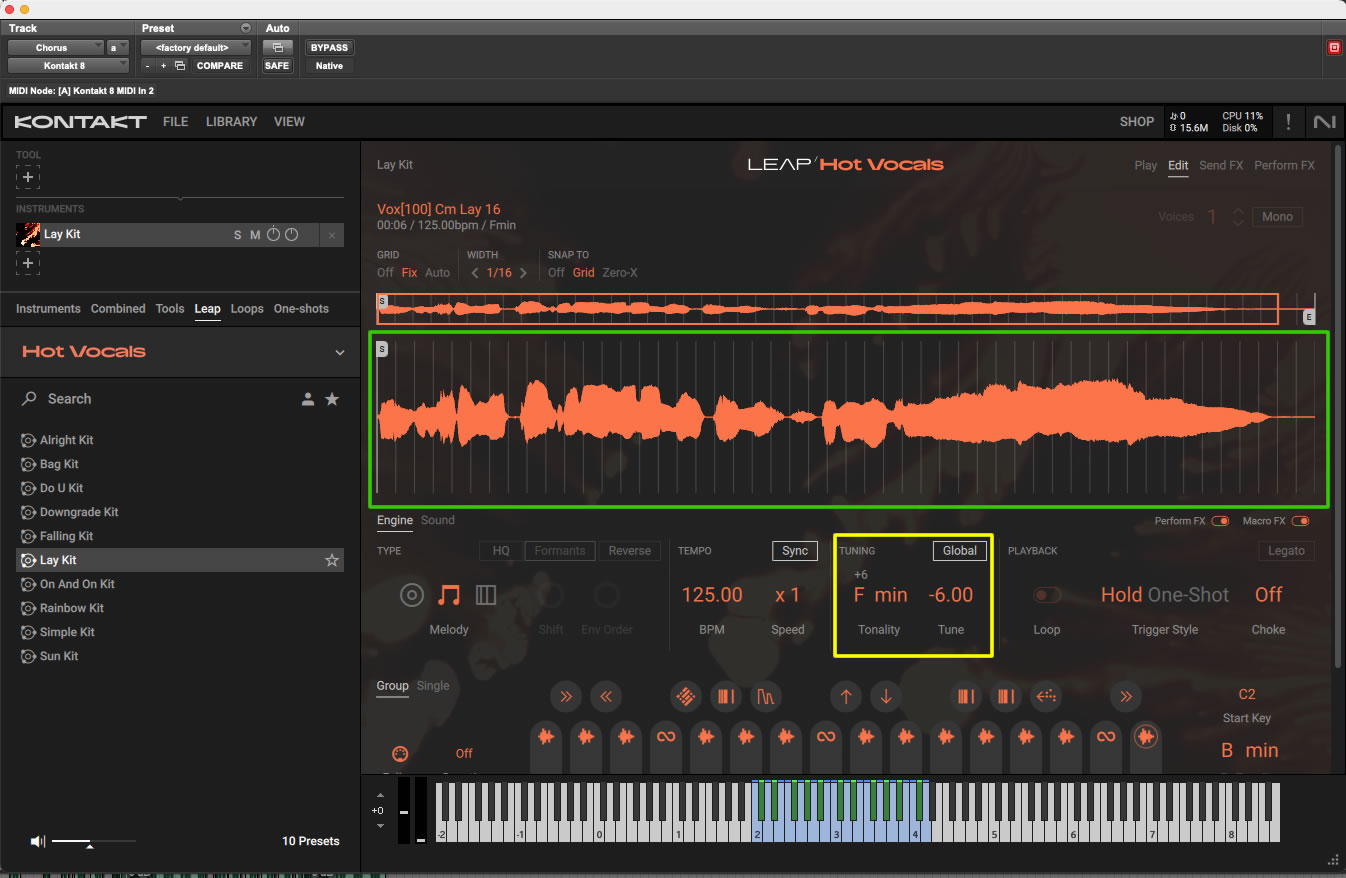Screen dimensions: 1346x878
Task: Toggle the Mono voices button
Action: pos(1277,217)
